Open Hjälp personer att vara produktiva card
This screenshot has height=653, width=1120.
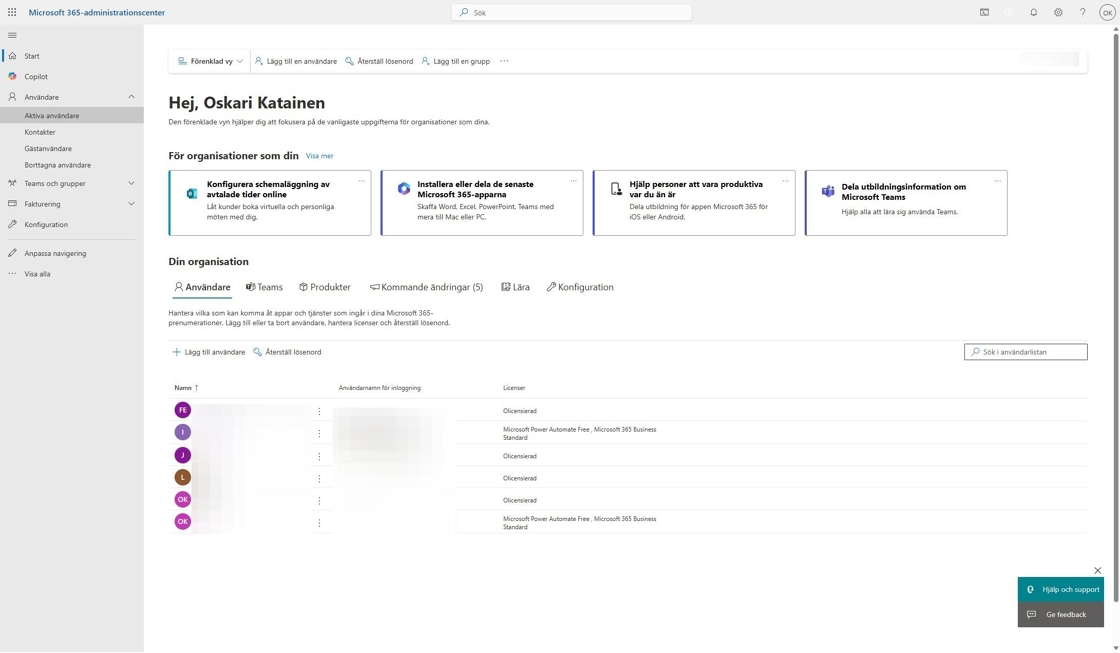(x=694, y=203)
